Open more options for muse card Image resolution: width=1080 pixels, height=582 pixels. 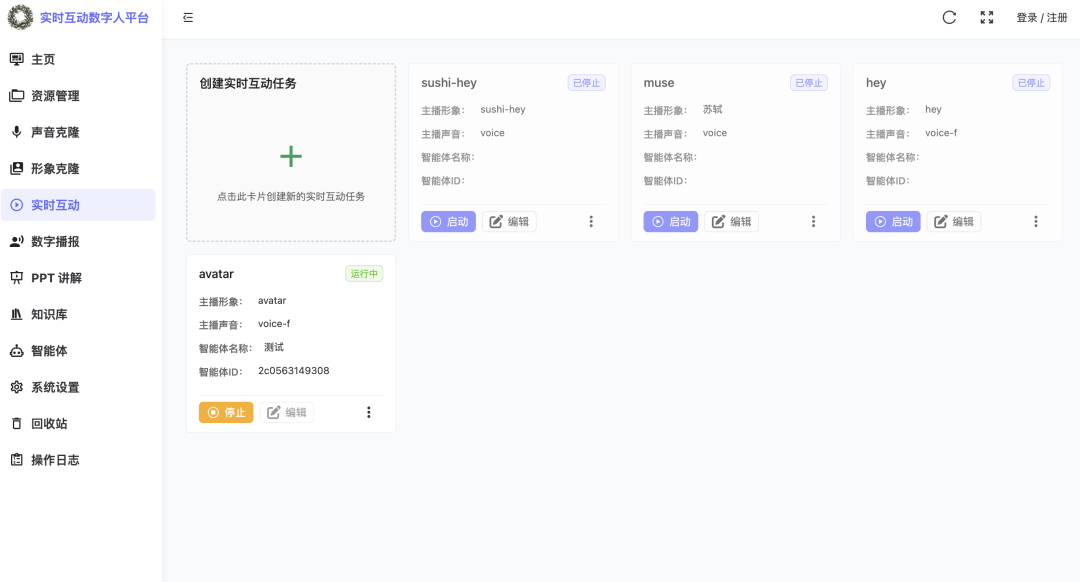pyautogui.click(x=813, y=222)
